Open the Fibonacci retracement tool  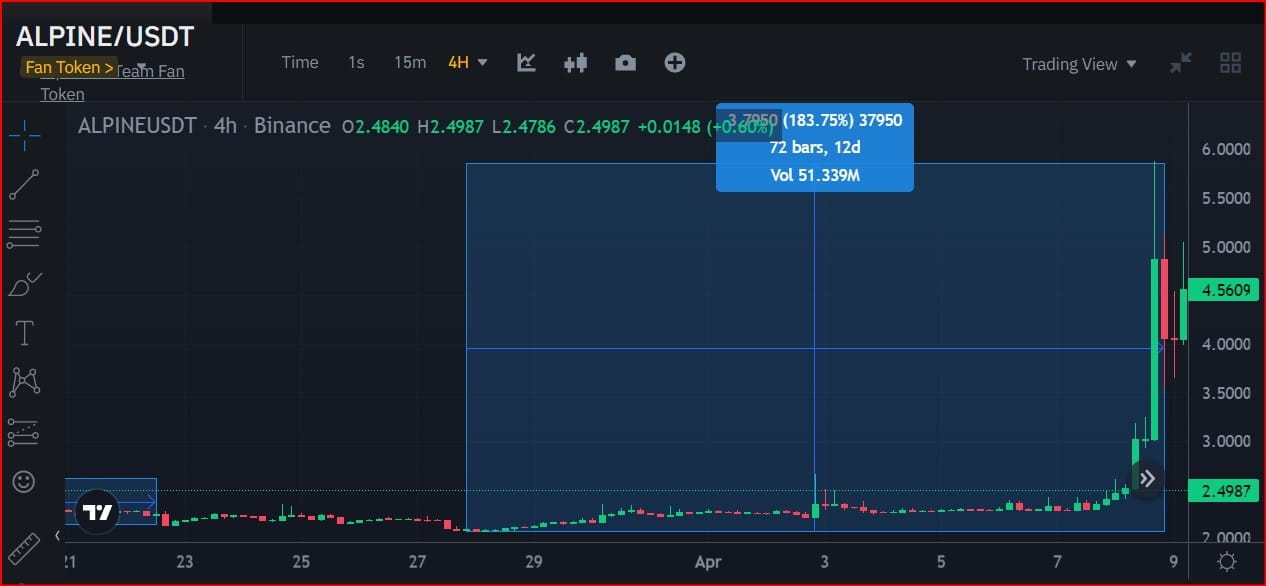[24, 234]
